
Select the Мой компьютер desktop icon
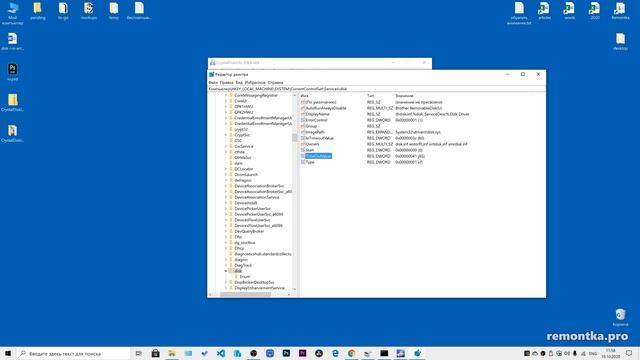[x=13, y=13]
